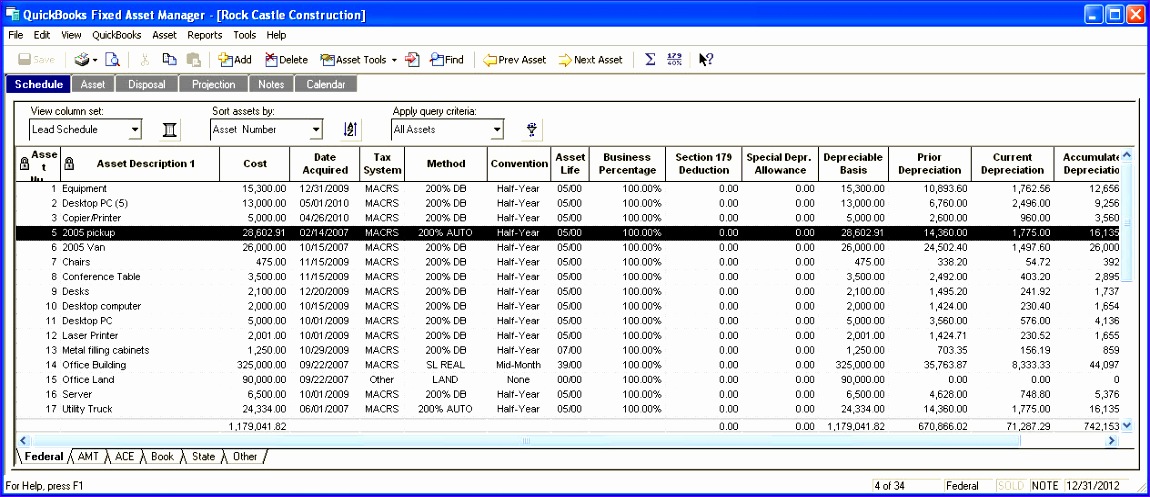Viewport: 1150px width, 497px height.
Task: Select the Book basis tab
Action: (x=162, y=456)
